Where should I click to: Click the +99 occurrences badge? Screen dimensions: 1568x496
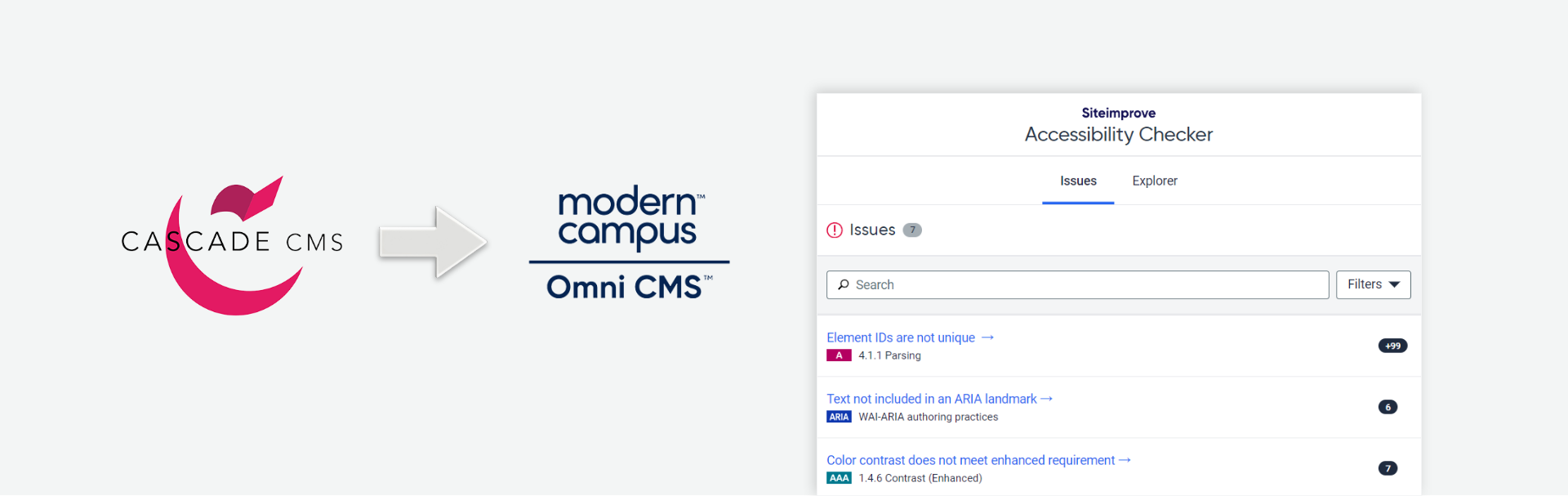coord(1391,346)
